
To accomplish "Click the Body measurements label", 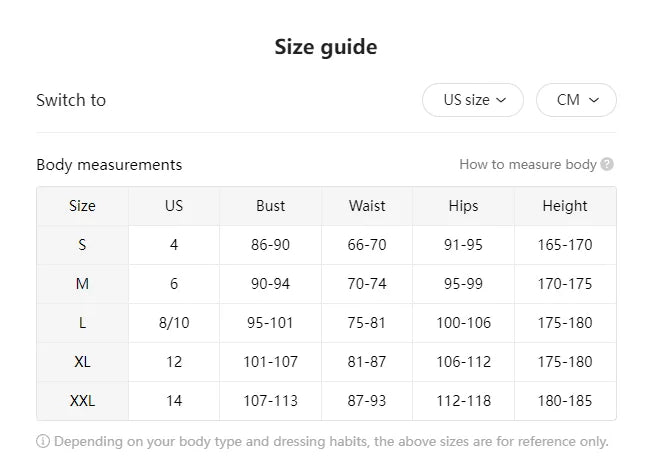I will tap(109, 165).
